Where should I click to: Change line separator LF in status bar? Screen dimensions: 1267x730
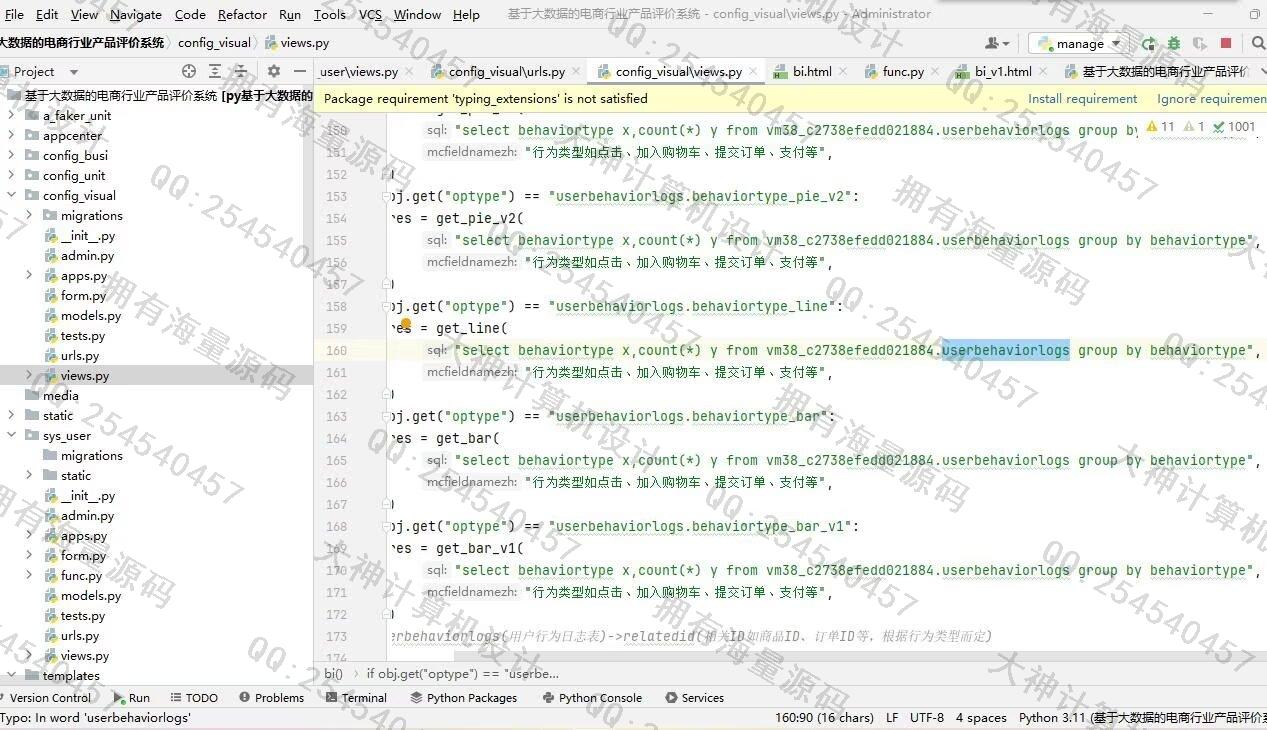[892, 717]
